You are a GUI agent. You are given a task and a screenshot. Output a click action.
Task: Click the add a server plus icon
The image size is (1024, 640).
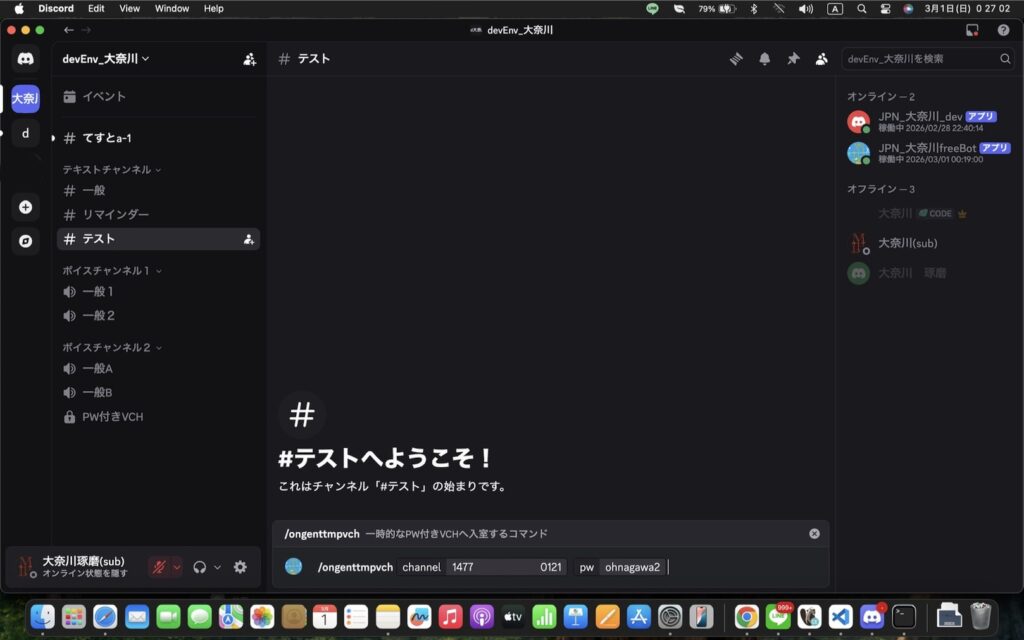[x=26, y=207]
